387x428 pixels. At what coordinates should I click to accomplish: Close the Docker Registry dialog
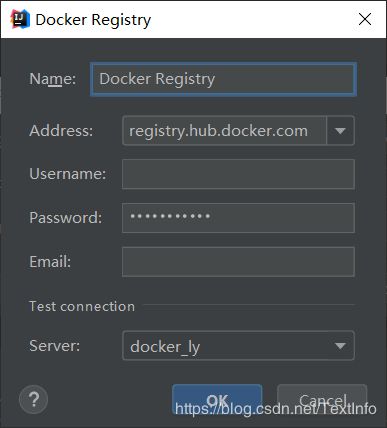click(365, 19)
